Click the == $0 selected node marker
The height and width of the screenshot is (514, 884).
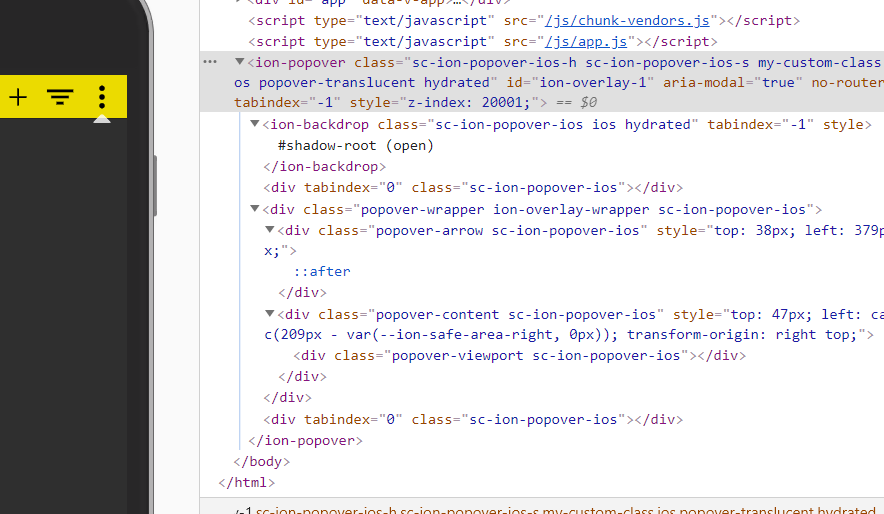[576, 103]
